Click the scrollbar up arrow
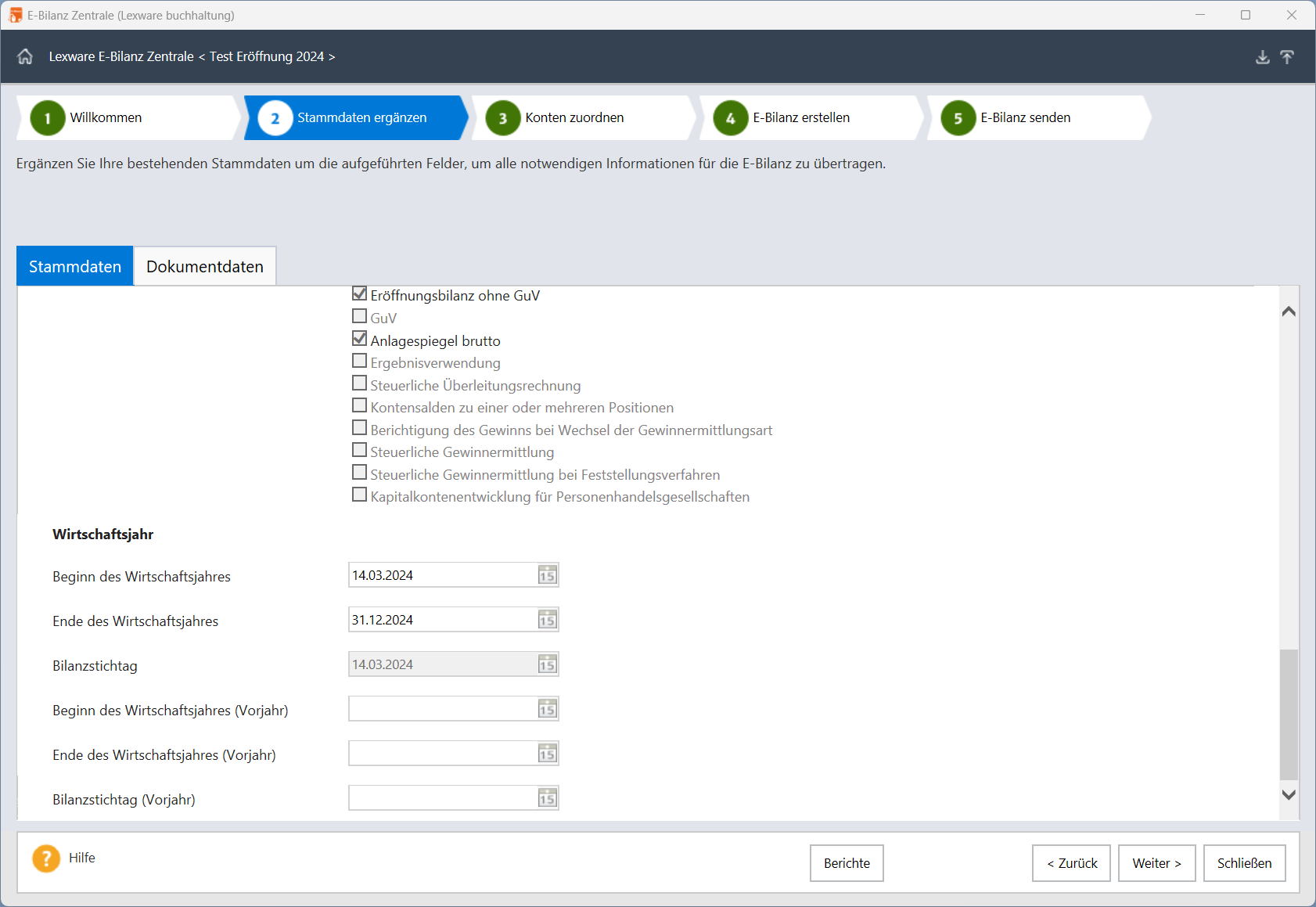Screen dimensions: 1316x907 pyautogui.click(x=1289, y=311)
